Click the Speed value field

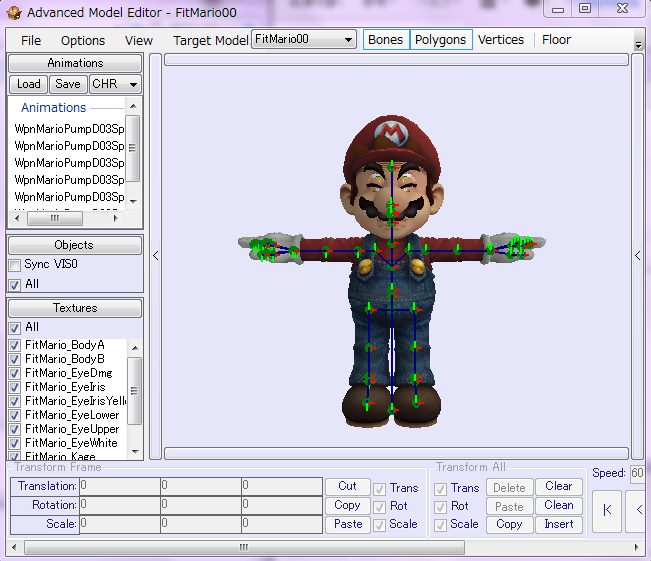(637, 473)
